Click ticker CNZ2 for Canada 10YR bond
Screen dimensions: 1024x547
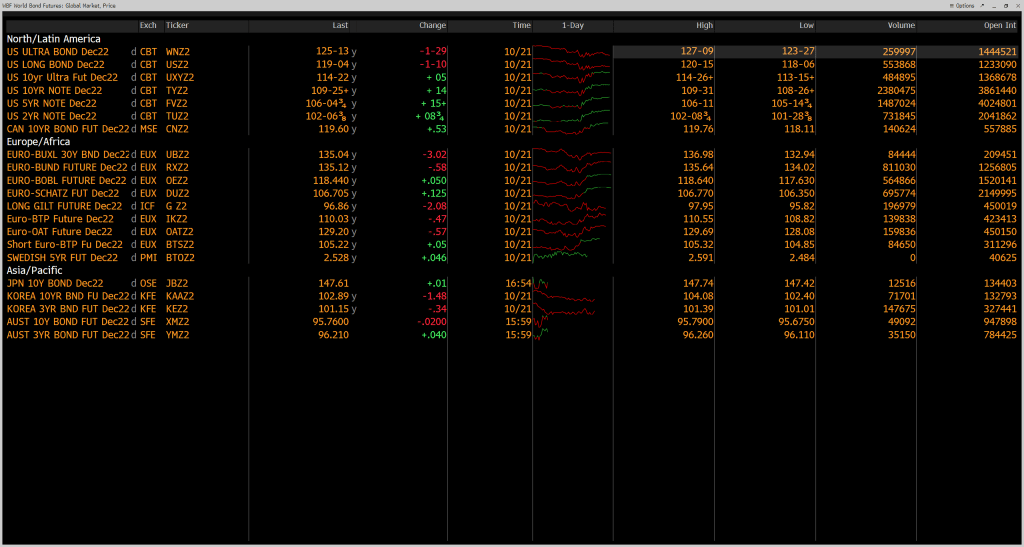[x=179, y=129]
